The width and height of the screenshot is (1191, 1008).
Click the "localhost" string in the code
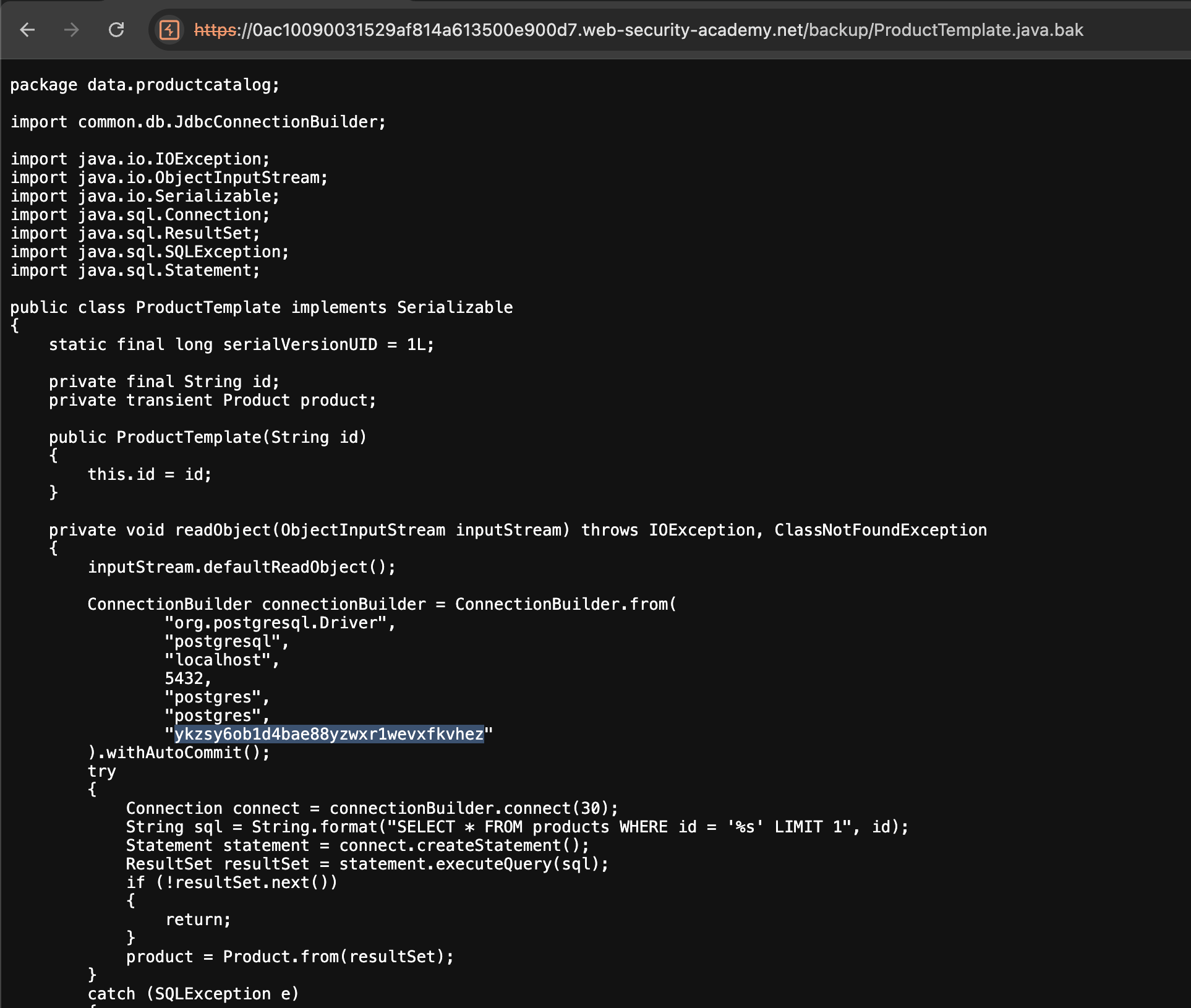tap(218, 660)
